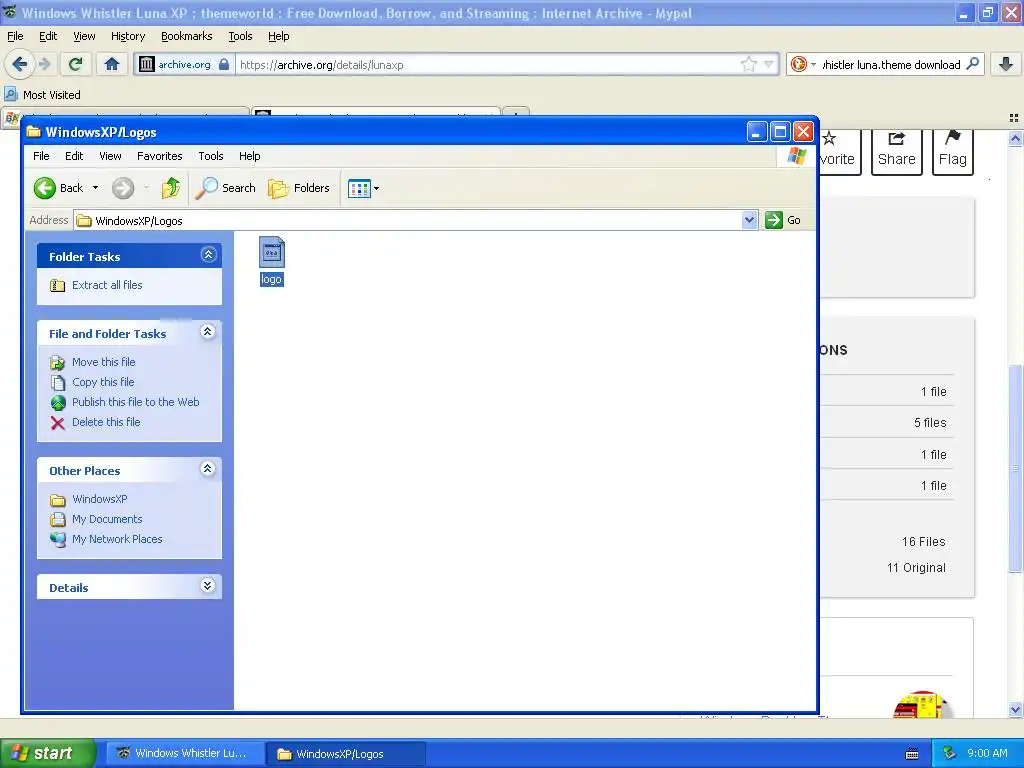Open the URL history dropdown arrow in browser

click(769, 64)
